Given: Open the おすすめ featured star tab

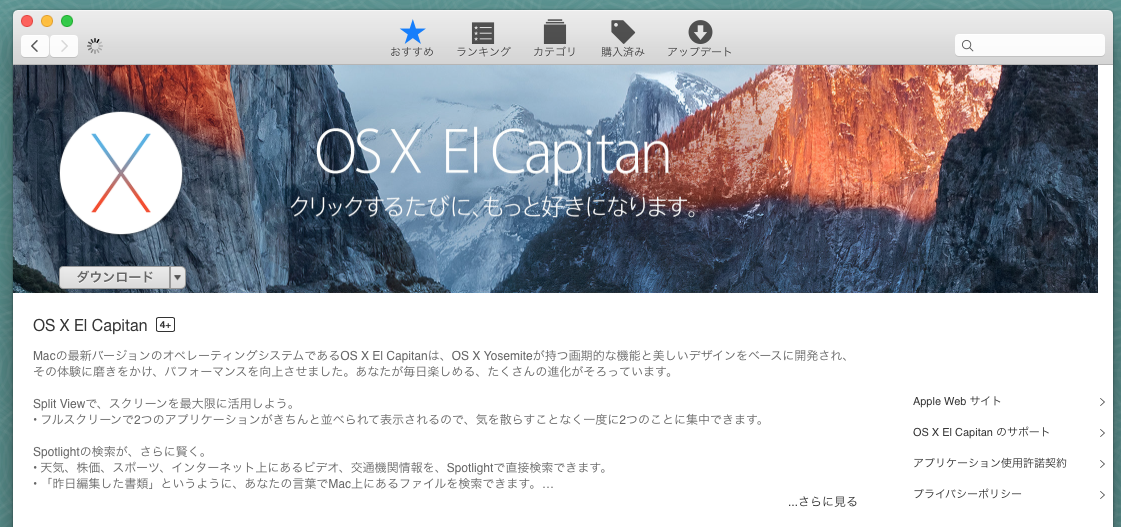Looking at the screenshot, I should click(x=412, y=39).
